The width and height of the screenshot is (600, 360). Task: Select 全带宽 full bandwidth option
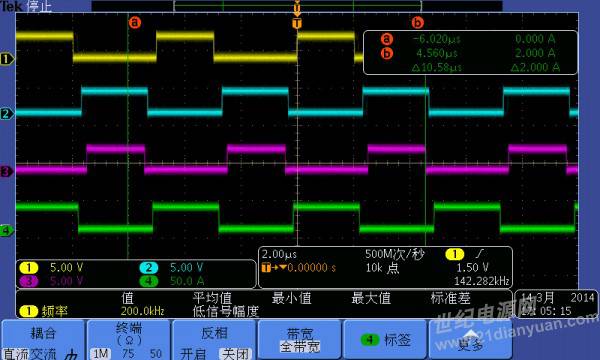300,347
